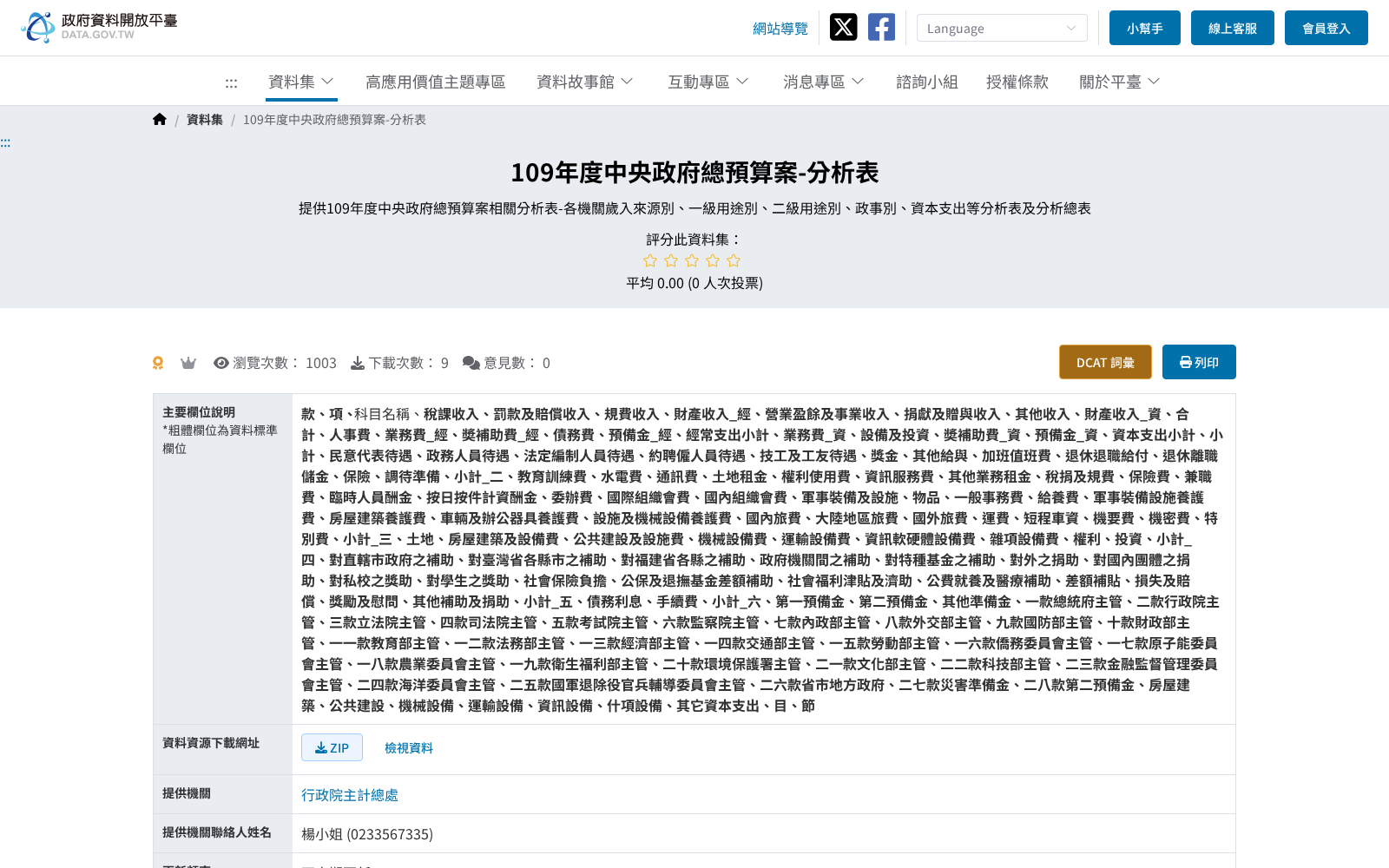
Task: Click the 109年度中央政府總預算案-分析表 breadcrumb text
Action: click(x=334, y=120)
